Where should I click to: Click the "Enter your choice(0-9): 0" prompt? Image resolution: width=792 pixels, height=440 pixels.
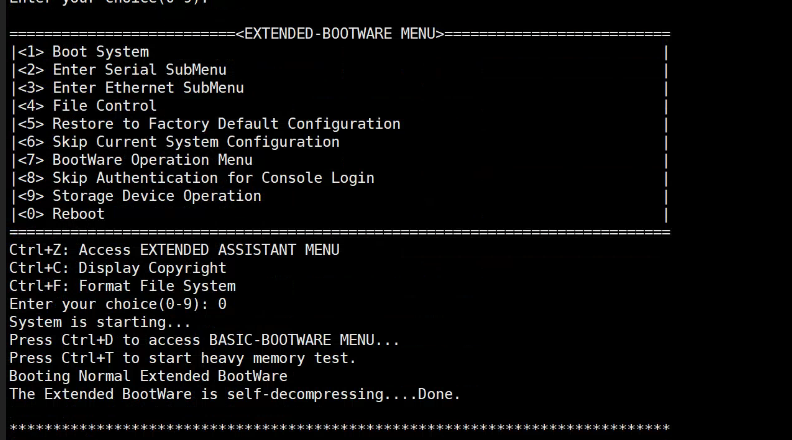(118, 304)
